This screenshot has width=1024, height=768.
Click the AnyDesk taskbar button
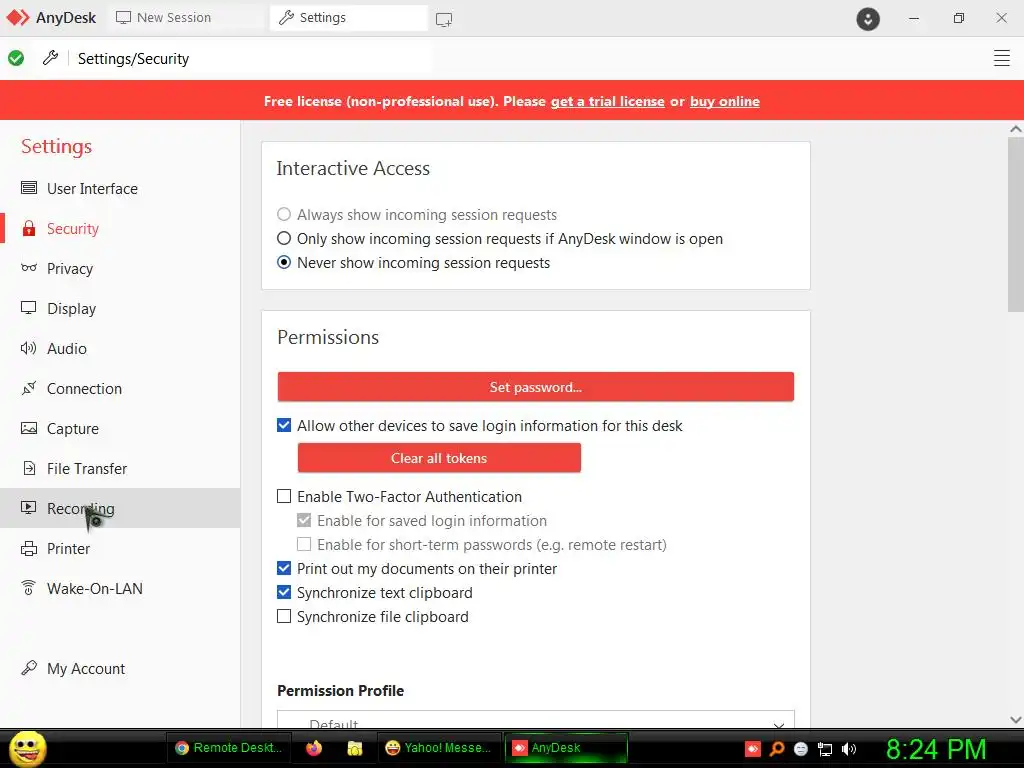pyautogui.click(x=566, y=748)
